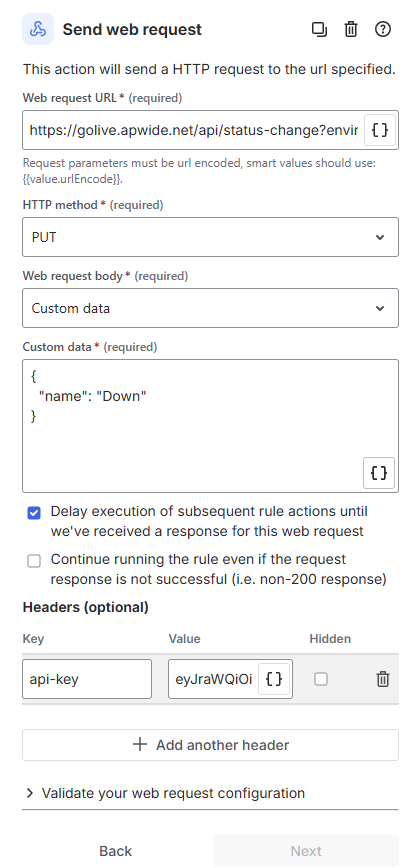The image size is (419, 868).
Task: Insert smart value in header Value field
Action: tap(274, 679)
